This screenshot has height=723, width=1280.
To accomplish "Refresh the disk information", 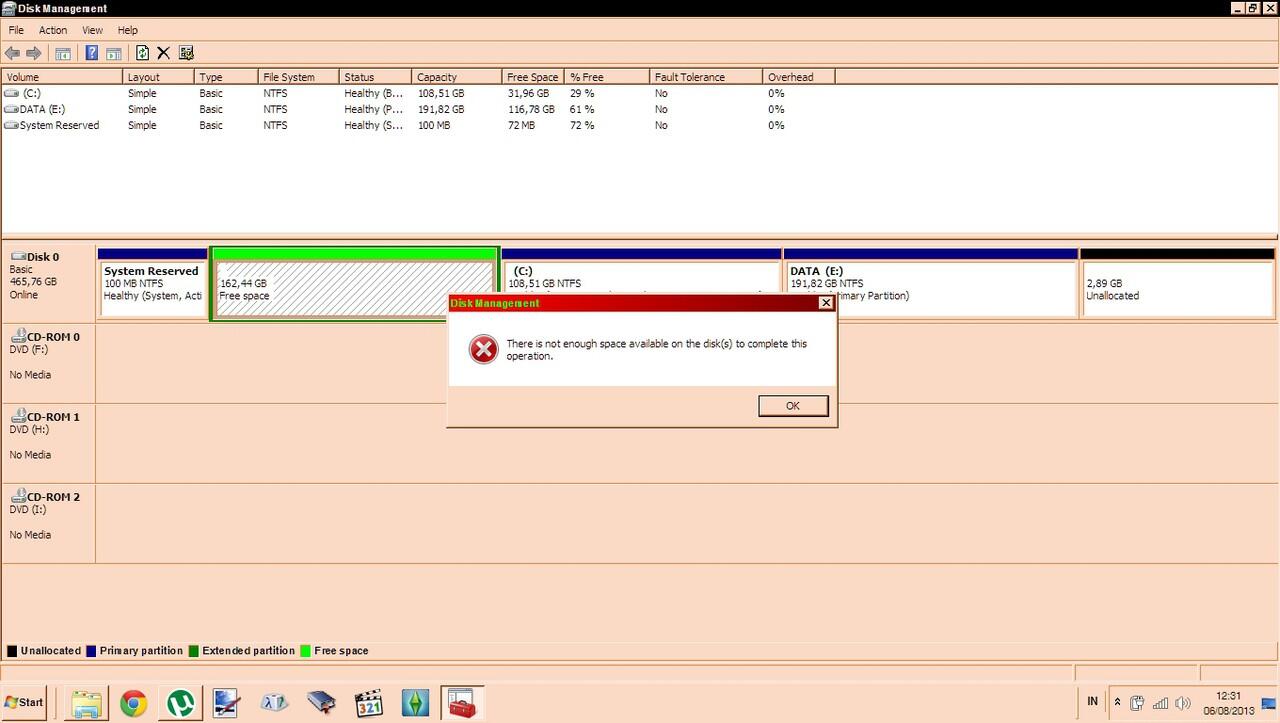I will (x=141, y=52).
